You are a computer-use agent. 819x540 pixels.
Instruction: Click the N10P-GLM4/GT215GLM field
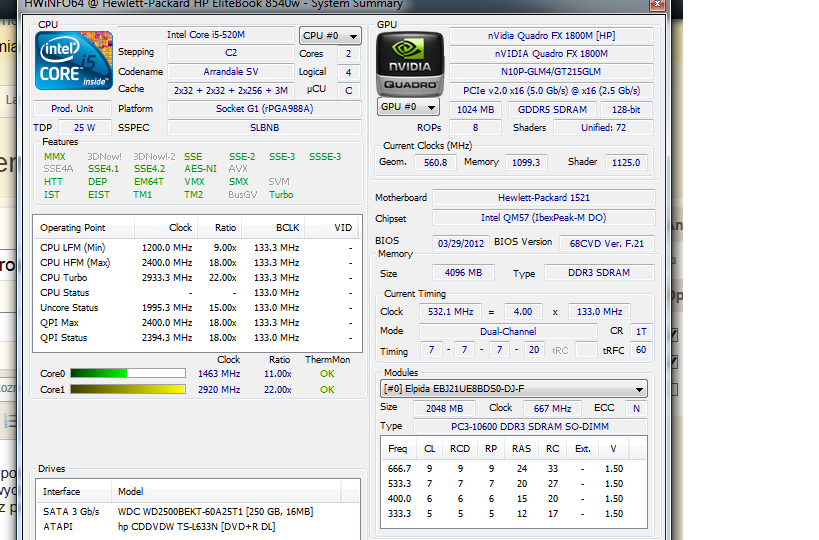551,72
